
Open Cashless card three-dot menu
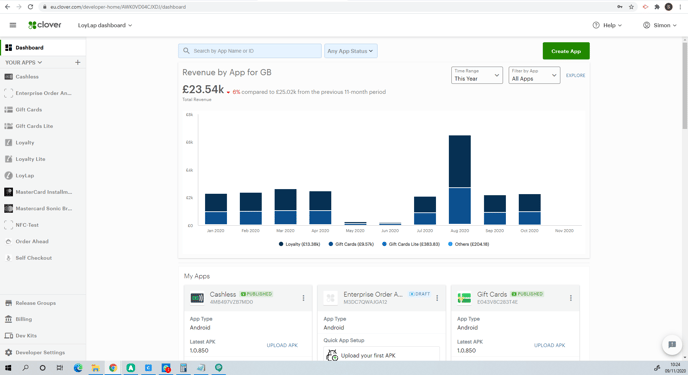tap(303, 298)
